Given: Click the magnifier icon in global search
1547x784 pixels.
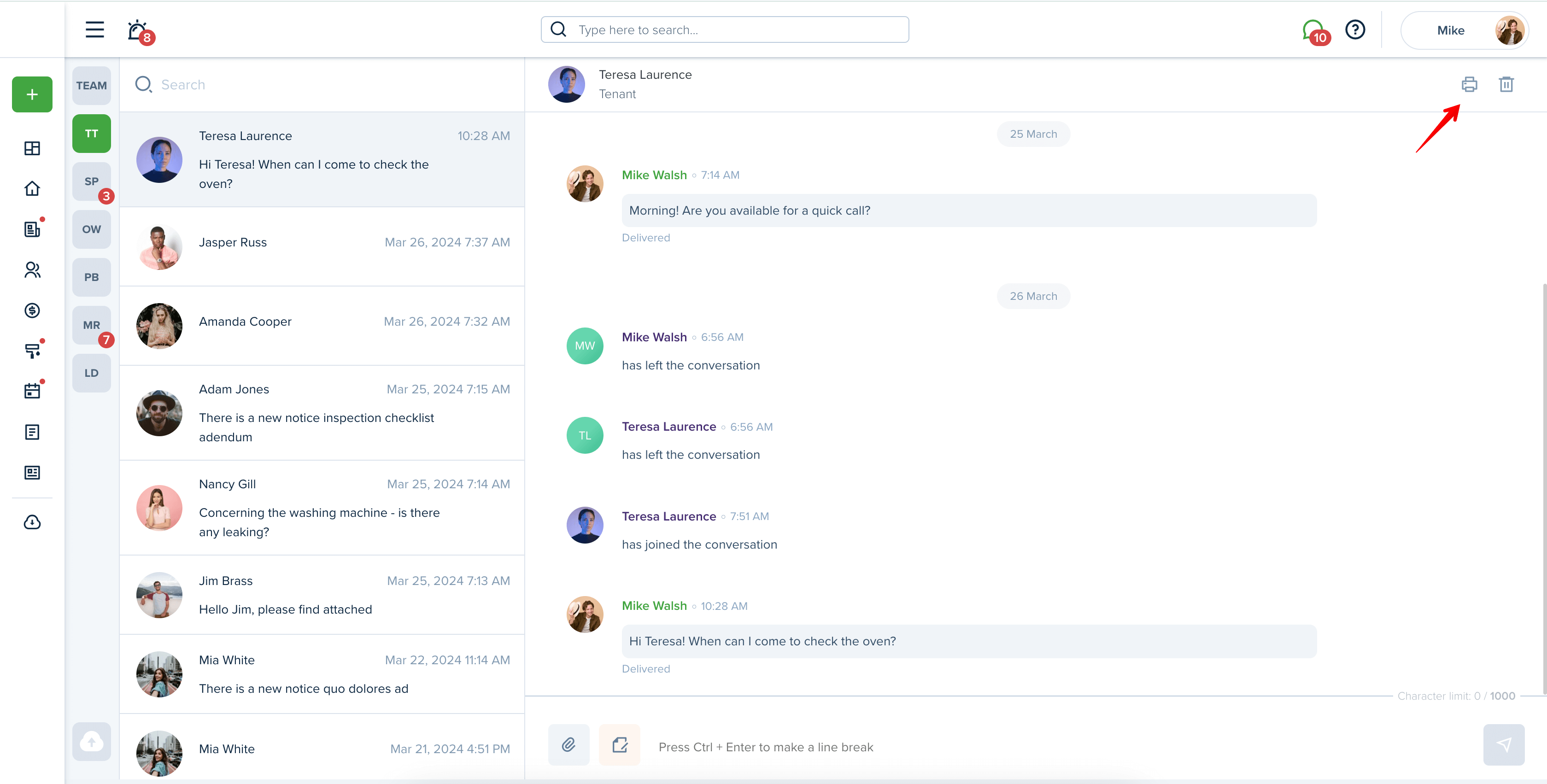Looking at the screenshot, I should 558,29.
